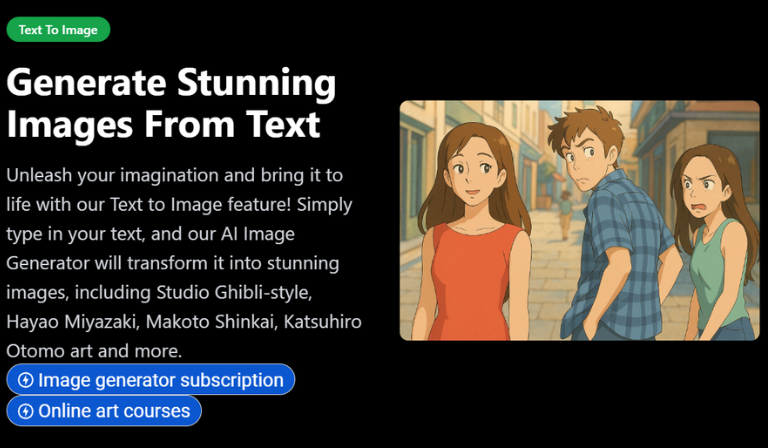Open the Image generator subscription link
Image resolution: width=768 pixels, height=448 pixels.
(160, 380)
